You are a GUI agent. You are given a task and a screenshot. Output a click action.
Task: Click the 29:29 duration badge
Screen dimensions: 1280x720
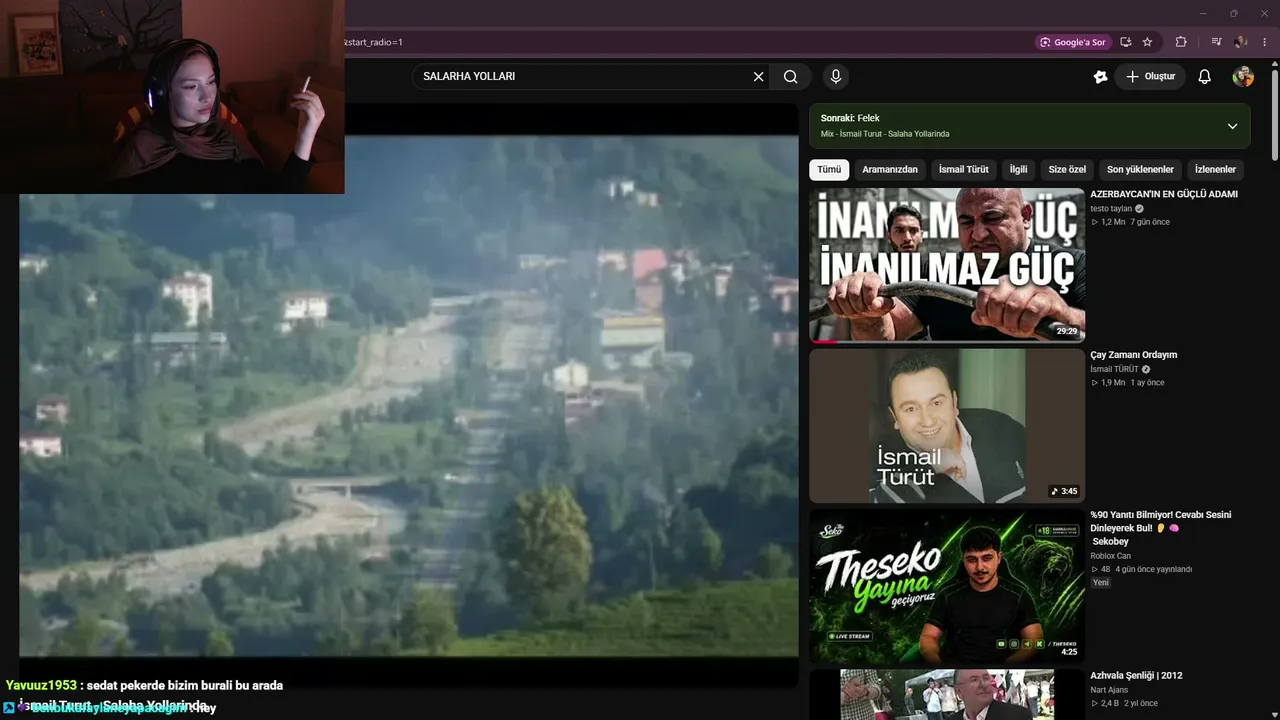click(1067, 331)
